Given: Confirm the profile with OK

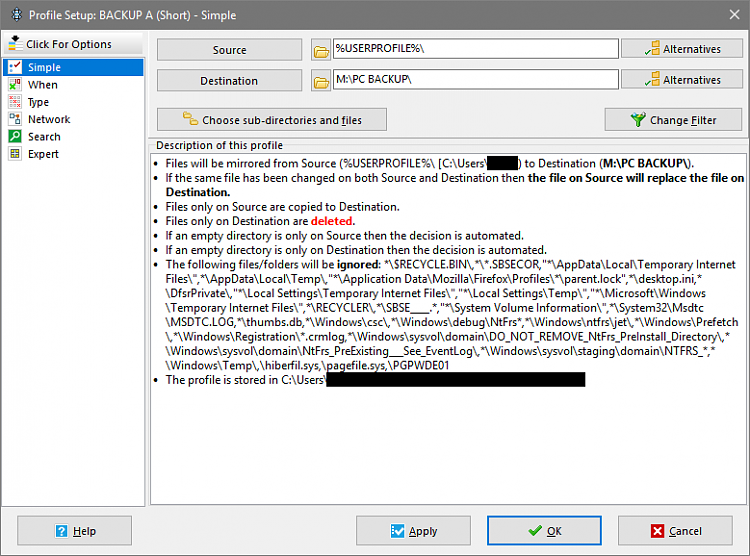Looking at the screenshot, I should coord(544,531).
